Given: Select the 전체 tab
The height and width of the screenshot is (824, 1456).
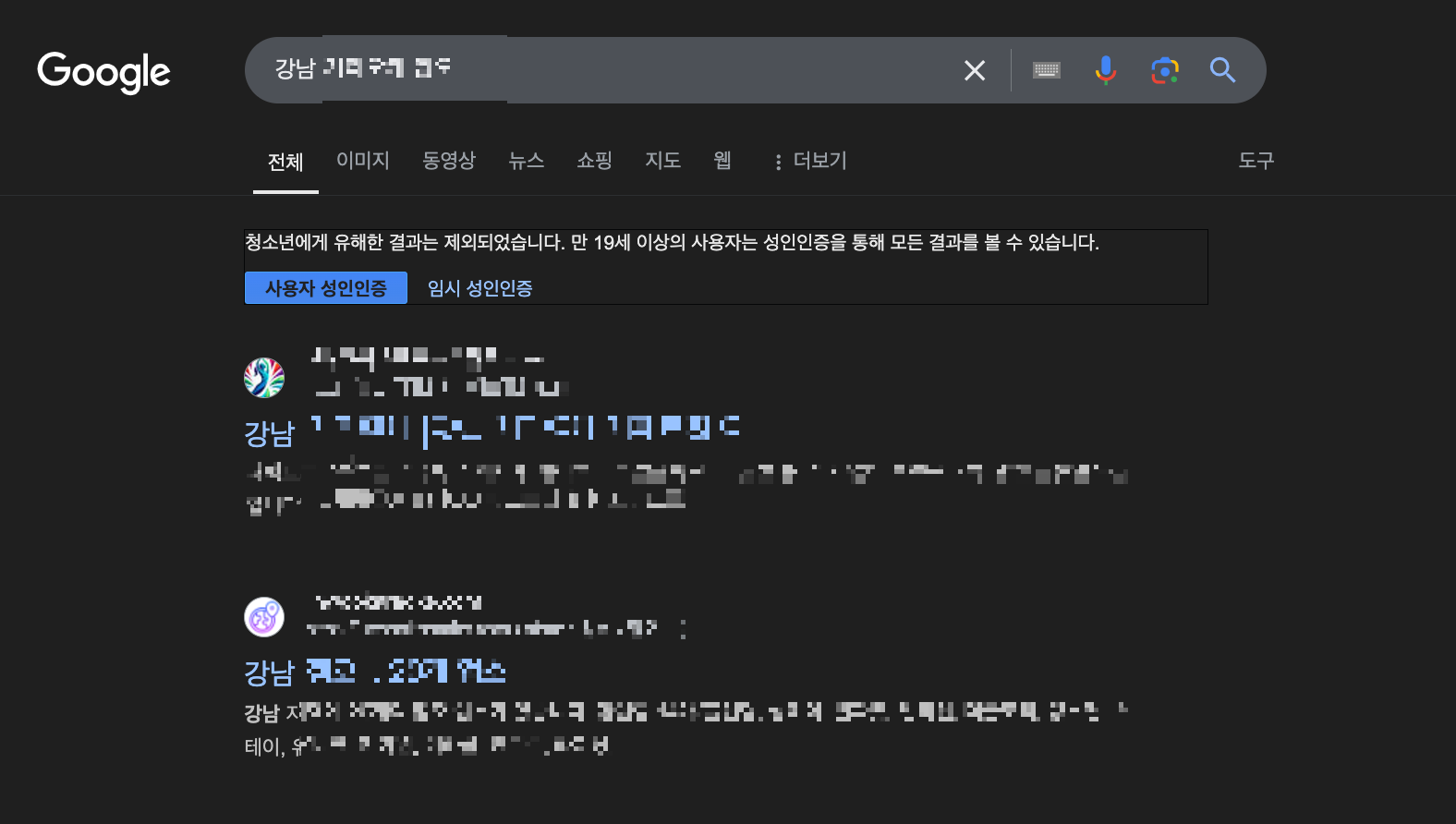Looking at the screenshot, I should point(285,162).
